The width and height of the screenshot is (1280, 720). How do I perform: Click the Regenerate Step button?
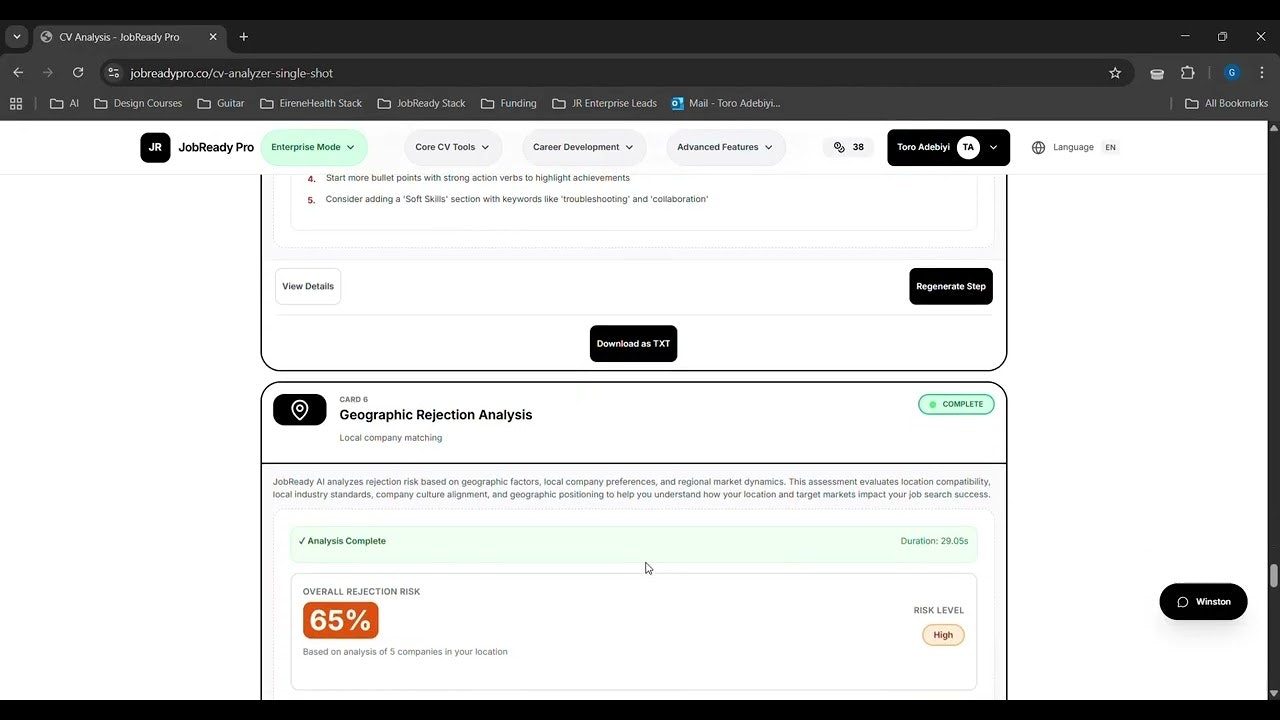point(950,286)
